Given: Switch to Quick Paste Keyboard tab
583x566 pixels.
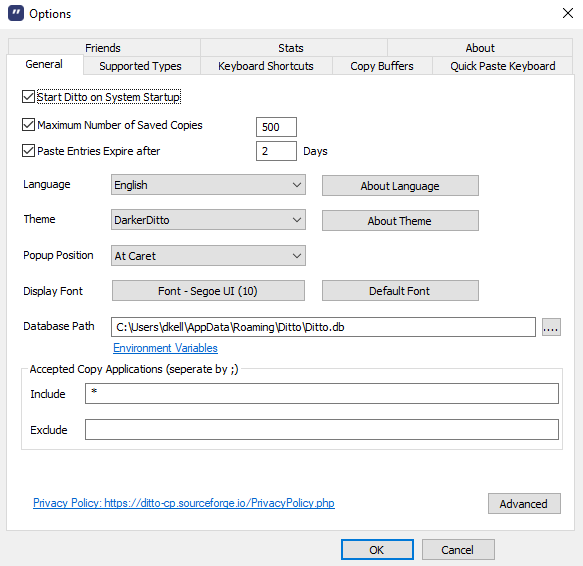Looking at the screenshot, I should [x=503, y=66].
